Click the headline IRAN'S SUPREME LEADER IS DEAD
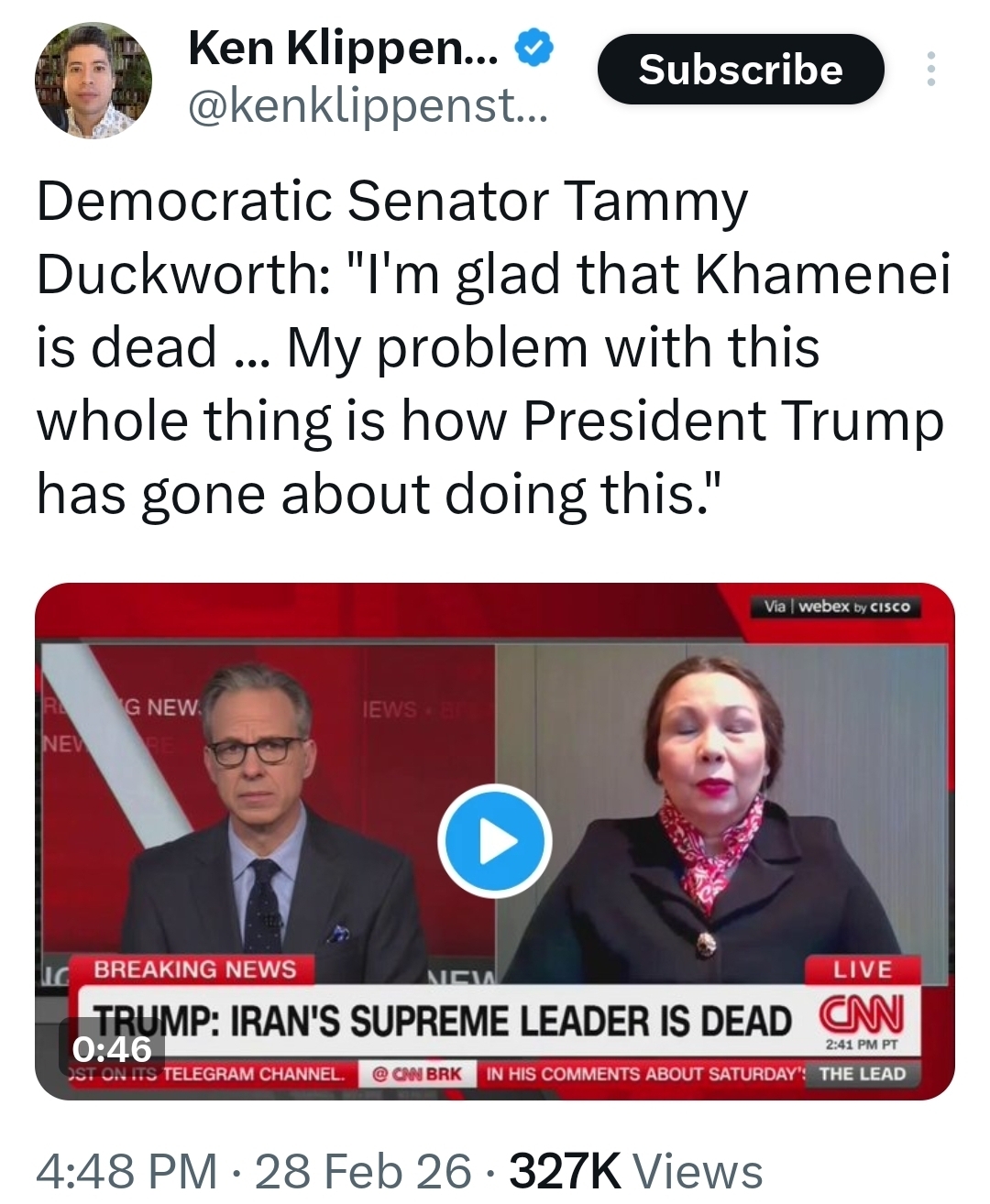This screenshot has height=1204, width=990. (444, 1019)
